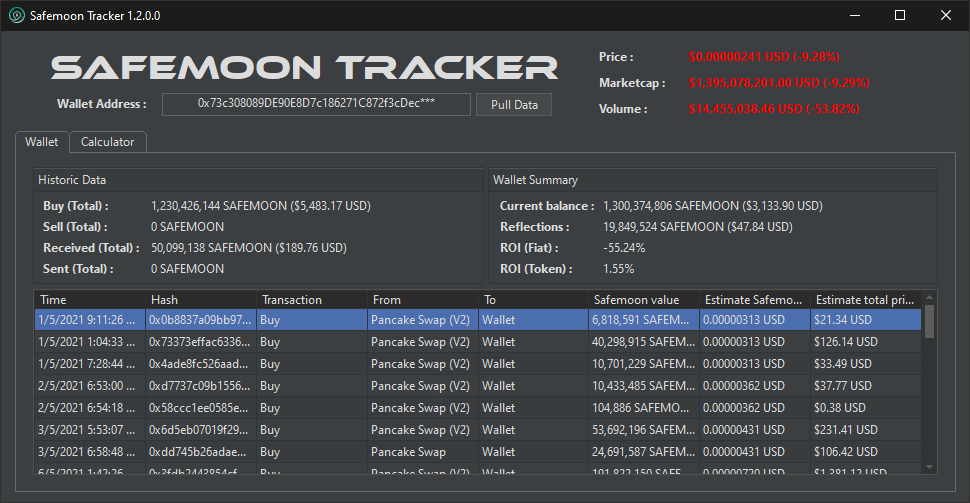Click the 1/5/2021 7:28:44 time cell
The height and width of the screenshot is (503, 970).
tap(90, 364)
